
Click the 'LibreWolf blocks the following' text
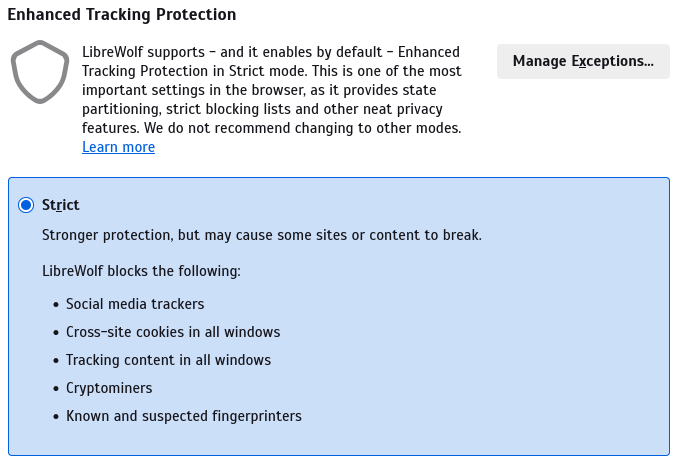(141, 271)
